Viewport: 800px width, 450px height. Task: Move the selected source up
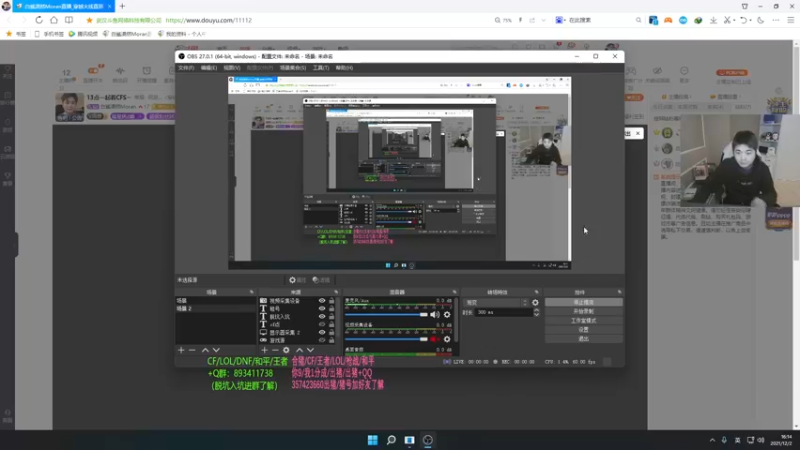pyautogui.click(x=299, y=350)
